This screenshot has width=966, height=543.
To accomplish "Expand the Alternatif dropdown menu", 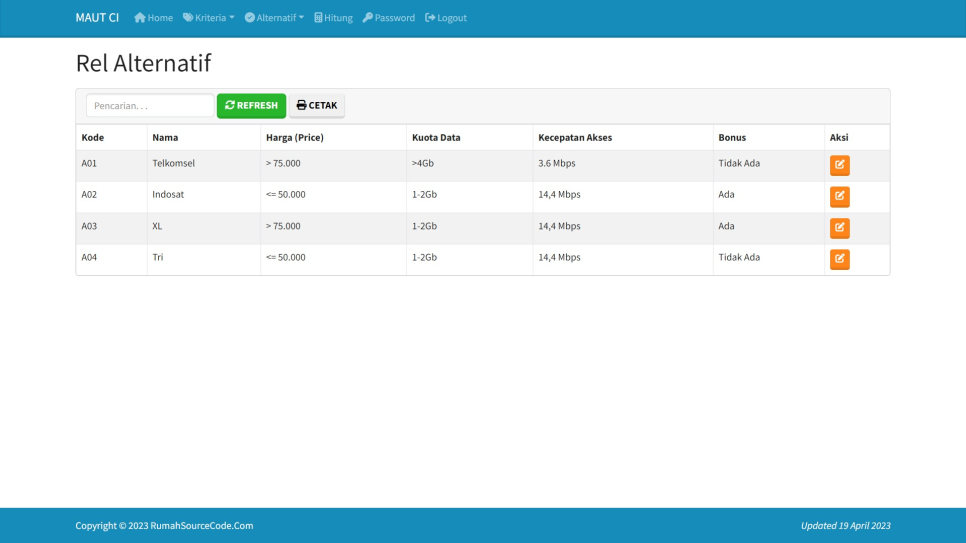I will click(x=274, y=18).
